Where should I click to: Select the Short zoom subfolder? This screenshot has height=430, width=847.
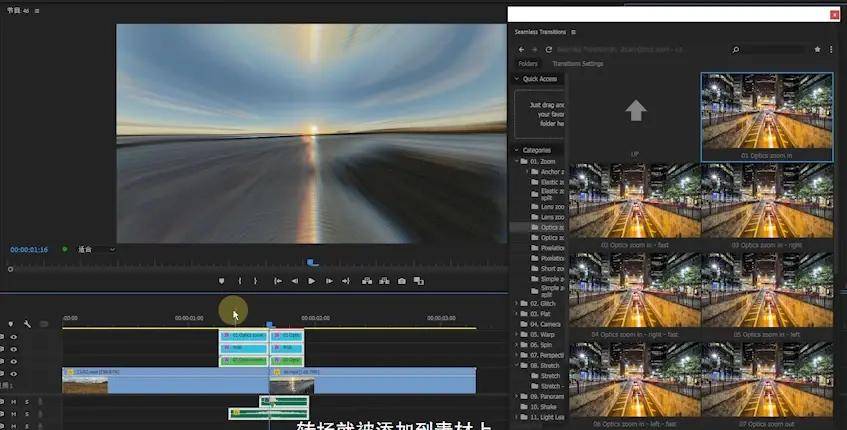(x=547, y=268)
